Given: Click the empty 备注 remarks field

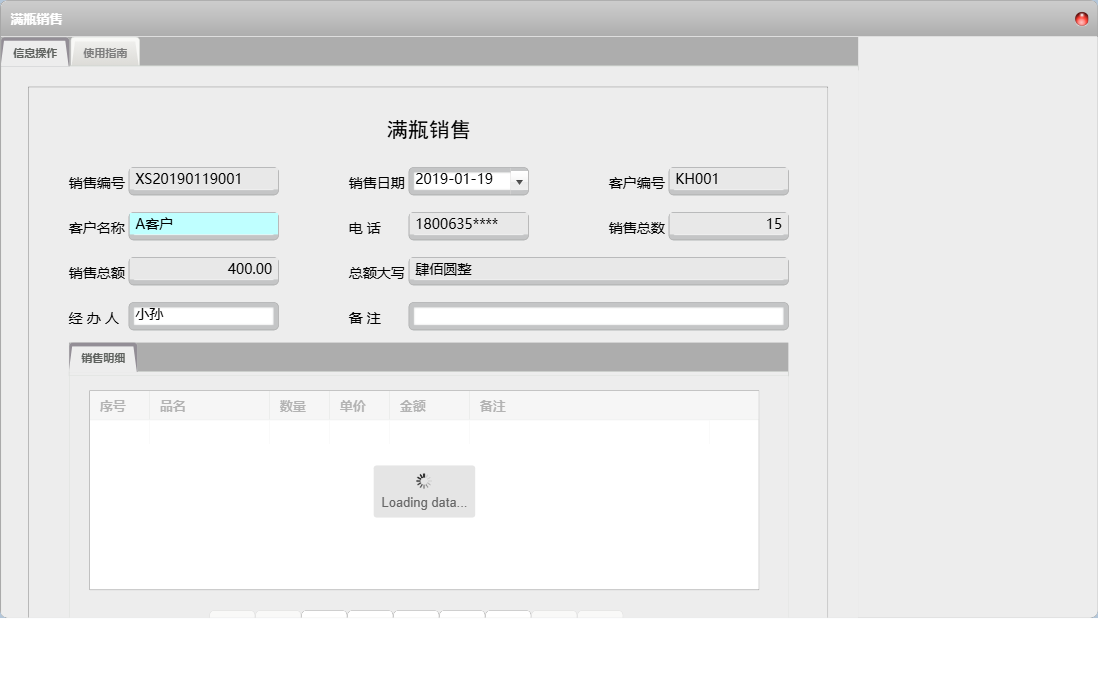Looking at the screenshot, I should click(x=598, y=315).
